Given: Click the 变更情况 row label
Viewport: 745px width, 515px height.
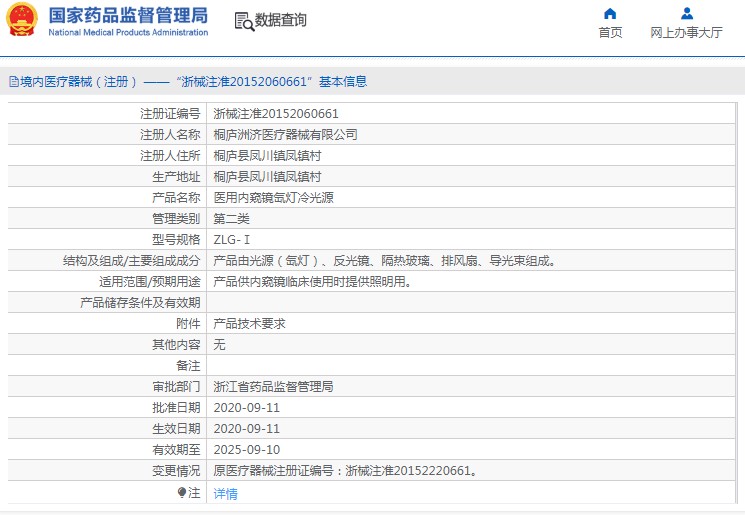Looking at the screenshot, I should [176, 471].
